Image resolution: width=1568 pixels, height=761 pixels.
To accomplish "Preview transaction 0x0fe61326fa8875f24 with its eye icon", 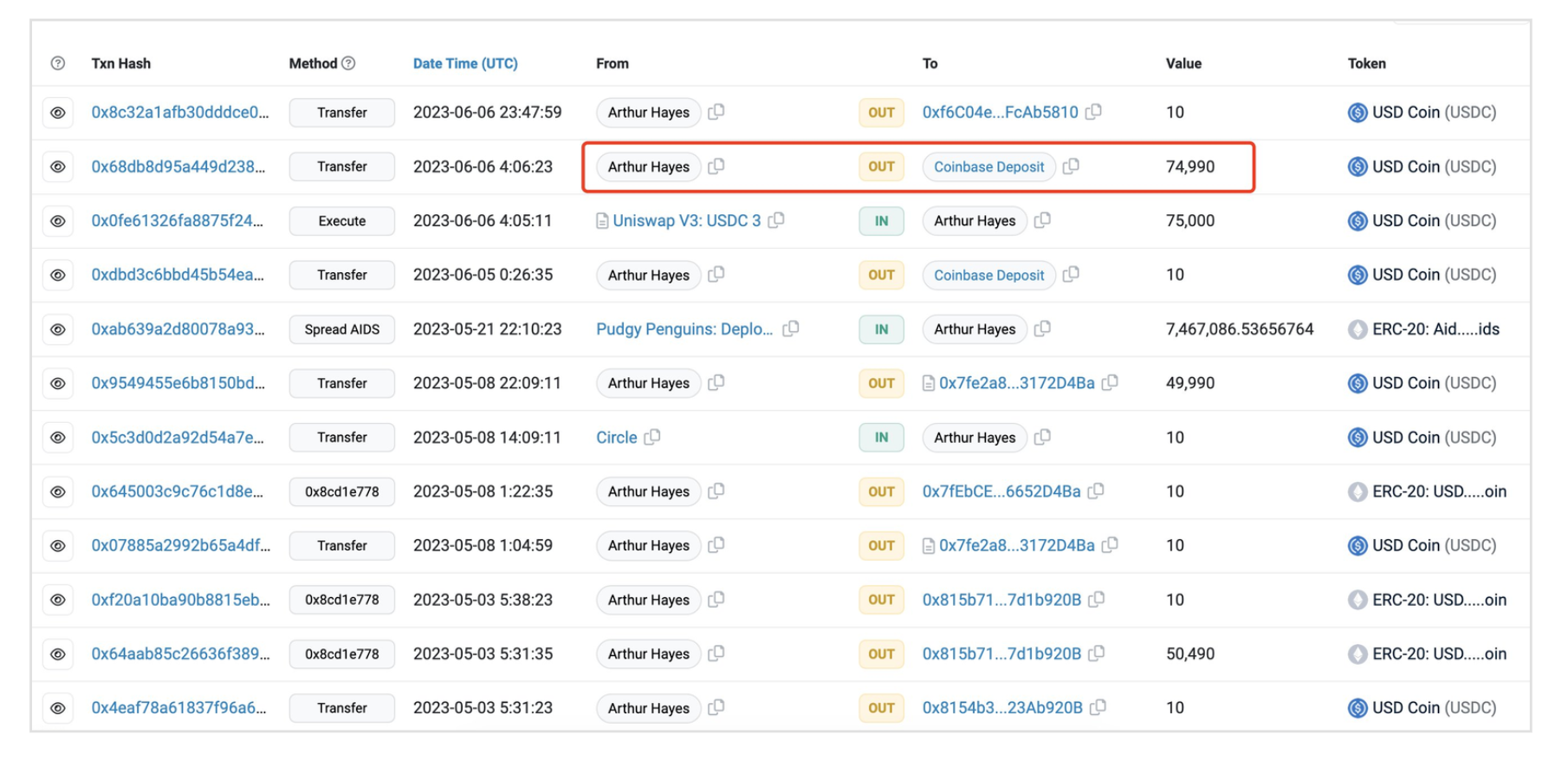I will click(x=58, y=221).
